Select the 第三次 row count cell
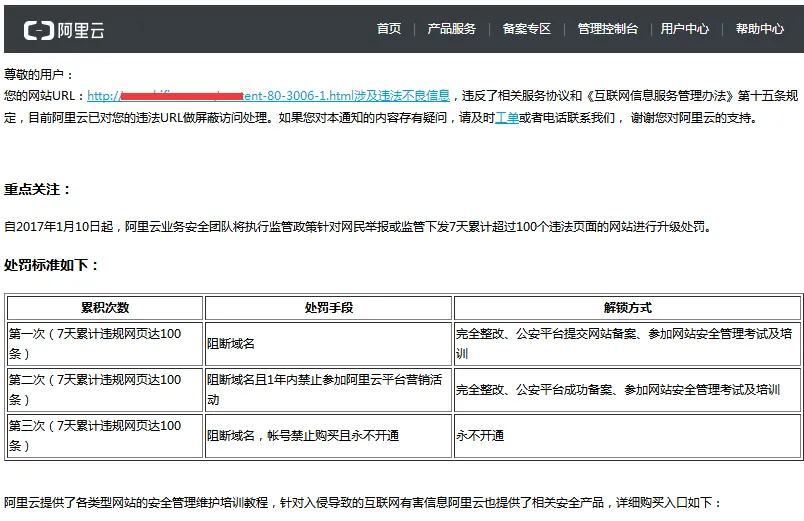 pos(105,436)
